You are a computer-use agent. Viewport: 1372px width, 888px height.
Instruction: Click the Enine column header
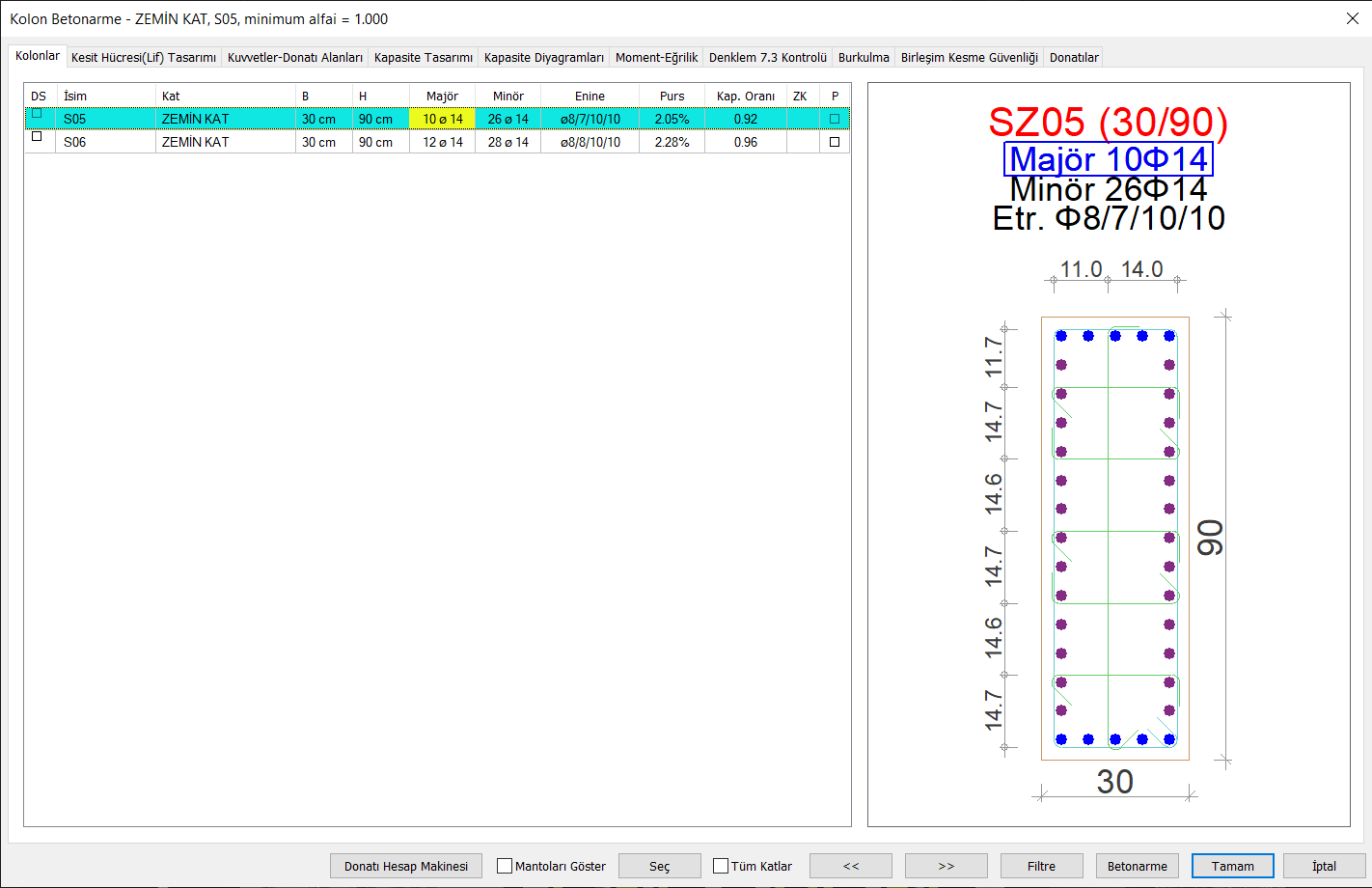pyautogui.click(x=590, y=96)
